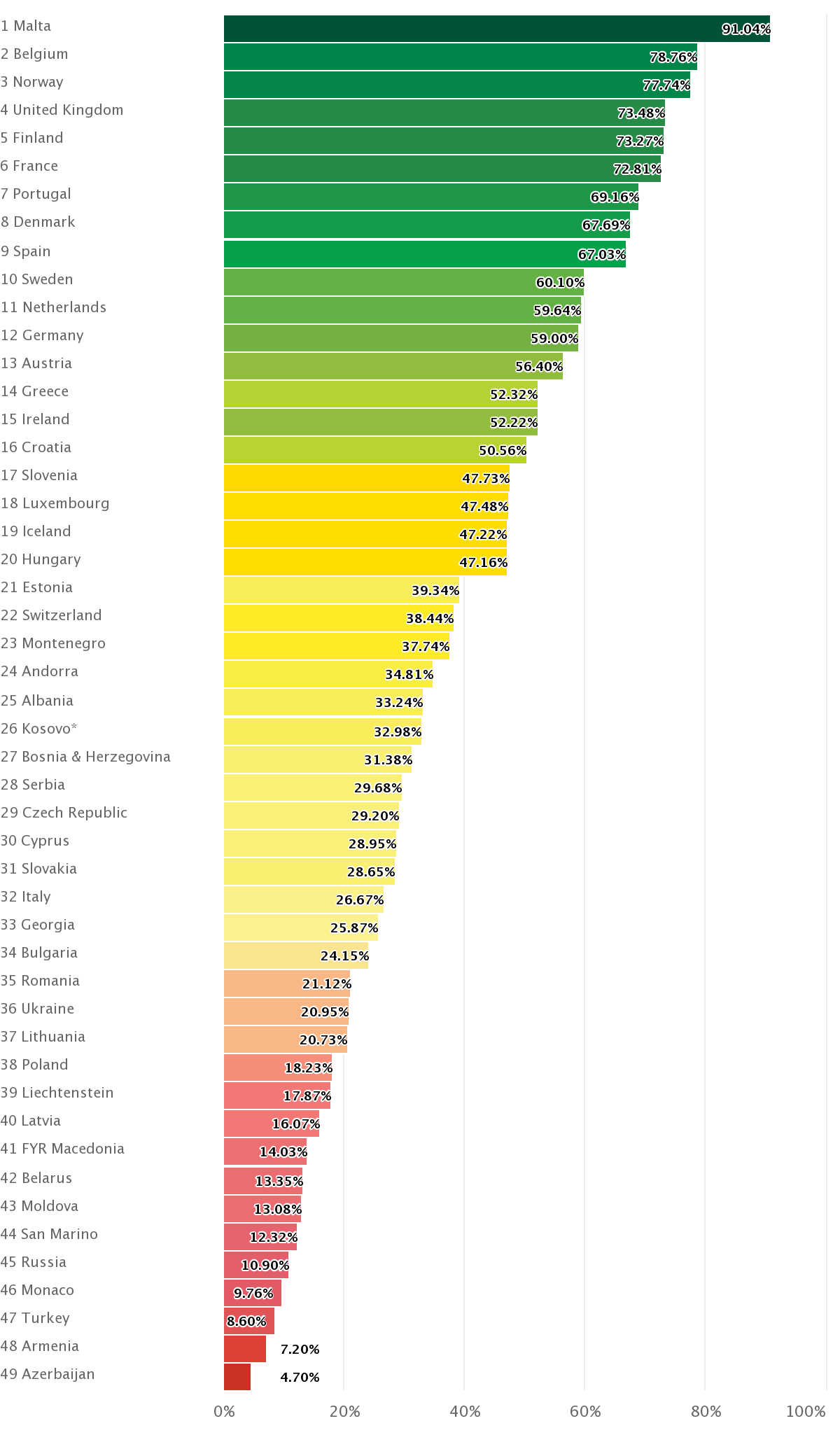Select the United Kingdom bar

444,113
